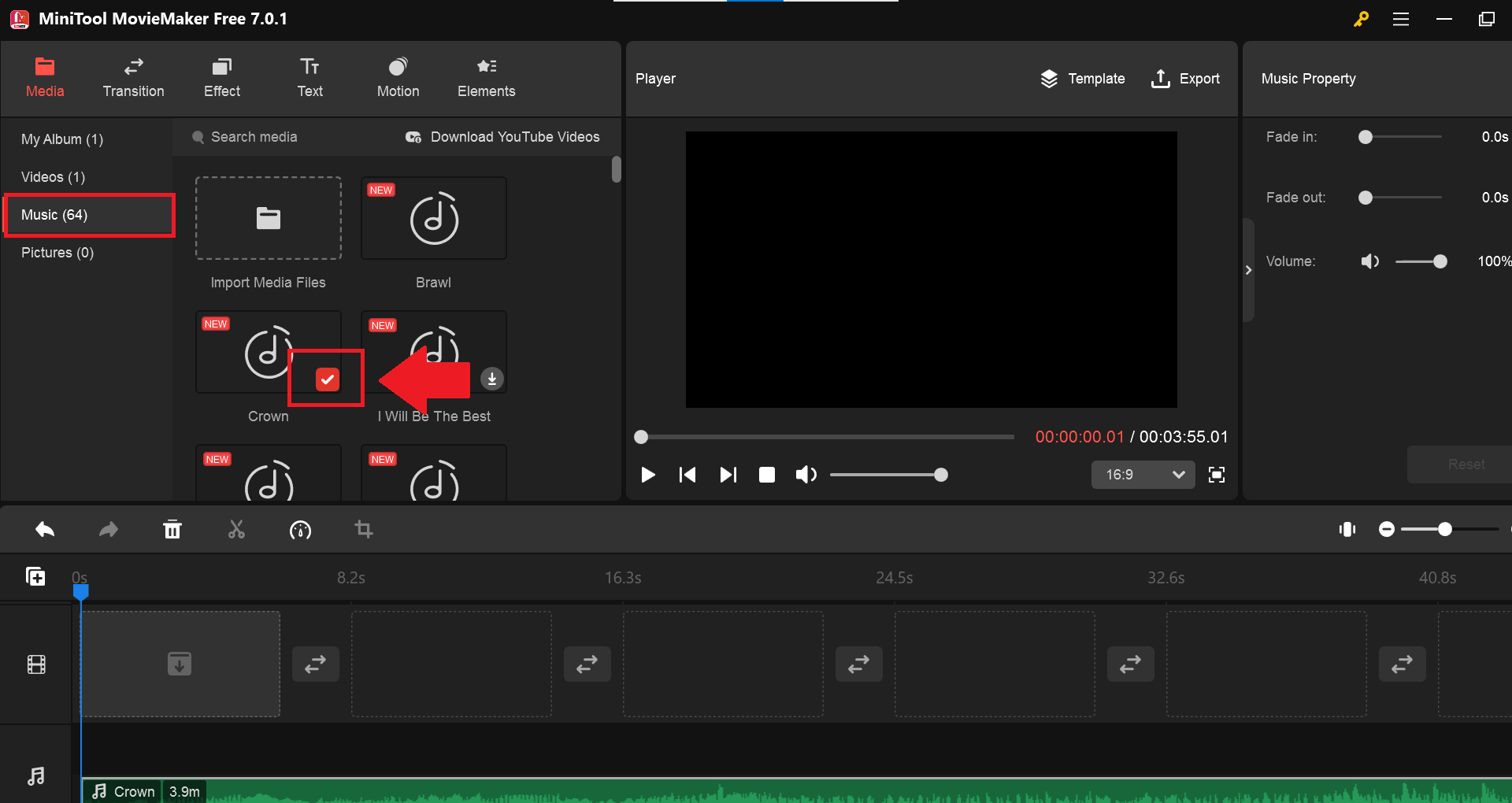Go to previous frame
This screenshot has width=1512, height=803.
tap(687, 475)
